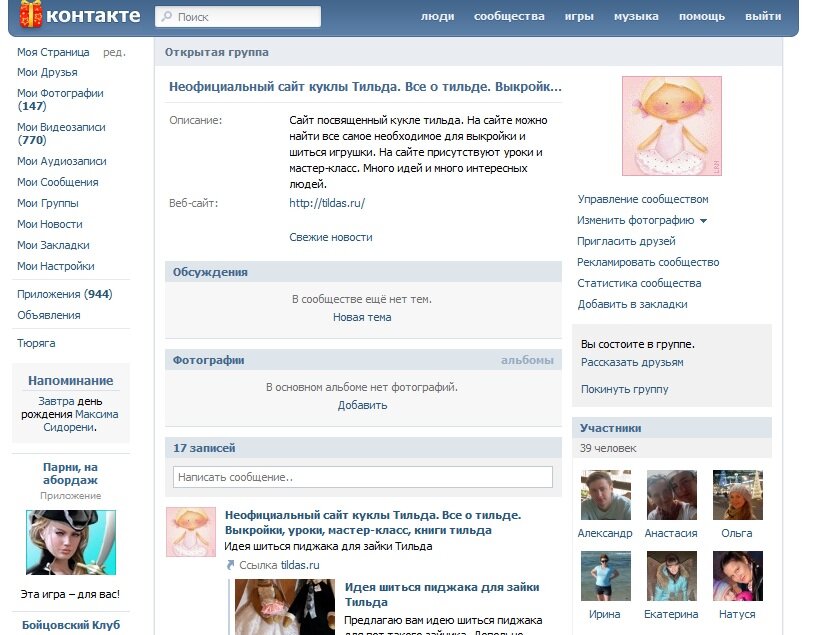This screenshot has height=635, width=813.
Task: Open Приложения (944)
Action: (65, 294)
